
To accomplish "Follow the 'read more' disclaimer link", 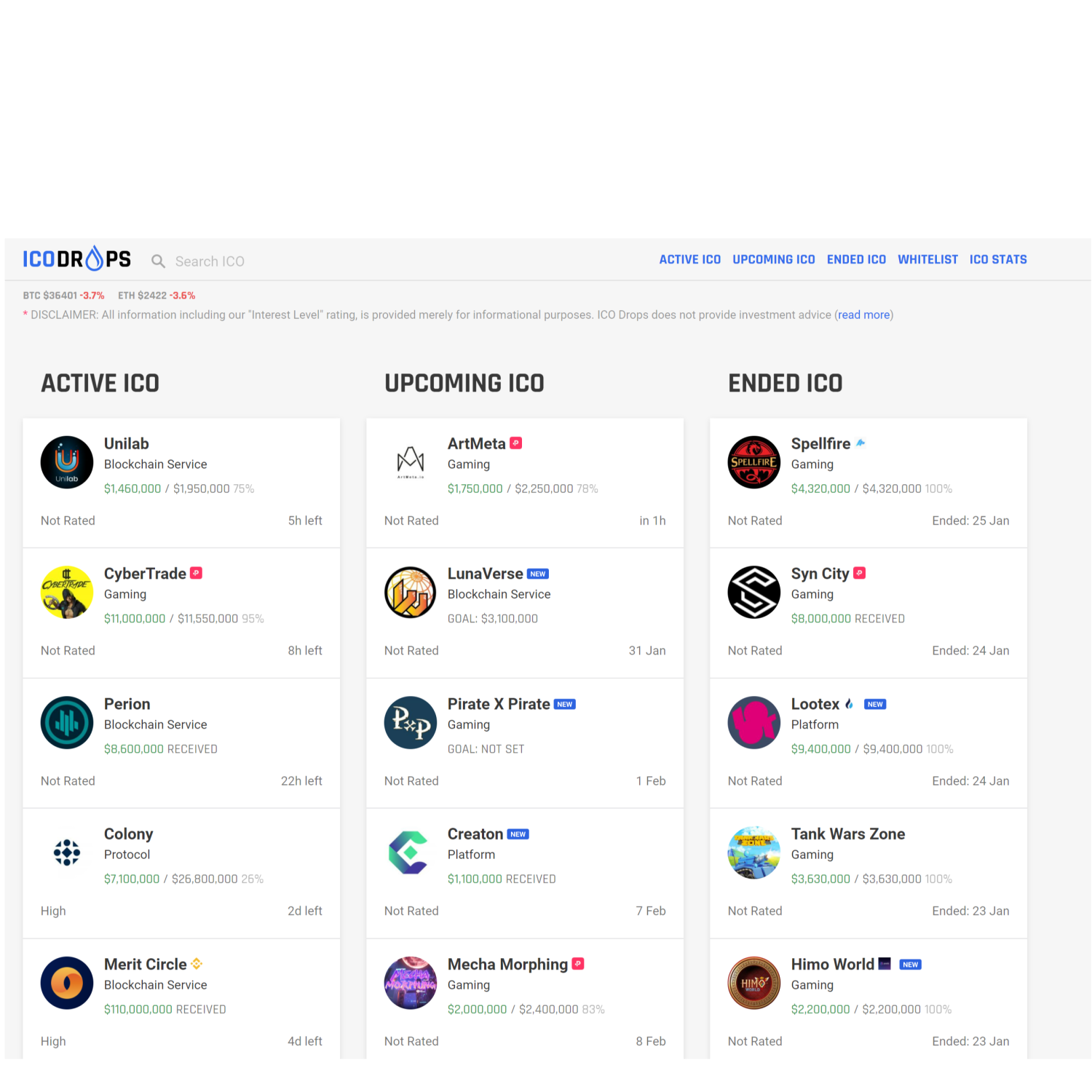I will pyautogui.click(x=863, y=315).
